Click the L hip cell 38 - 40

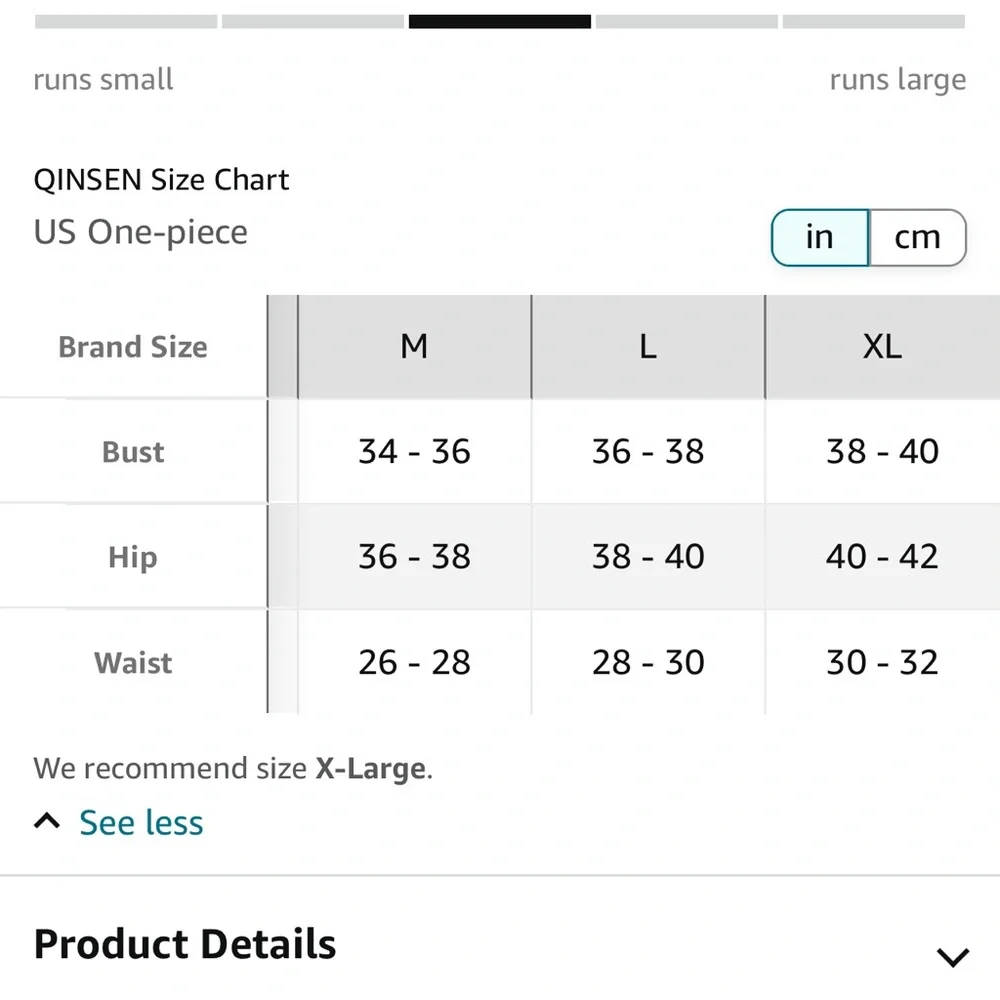(648, 557)
